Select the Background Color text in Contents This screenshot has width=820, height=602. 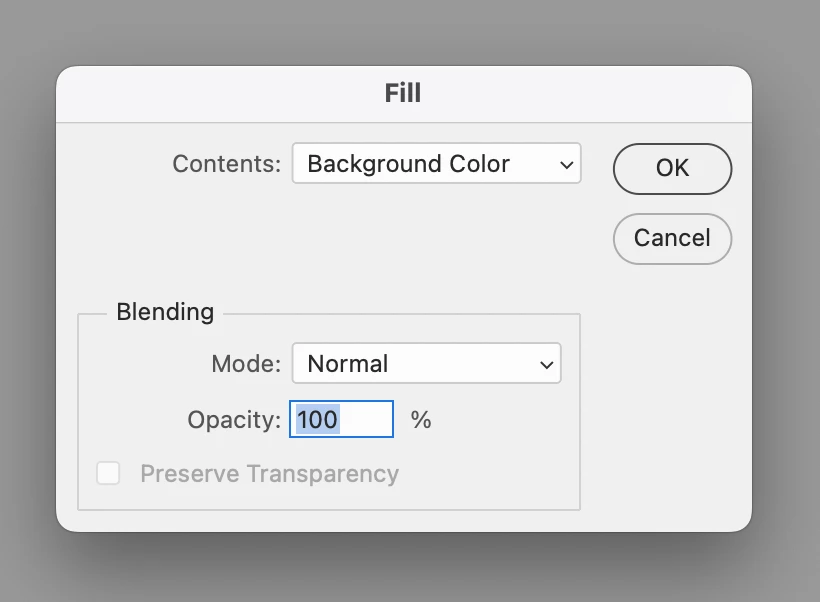408,164
